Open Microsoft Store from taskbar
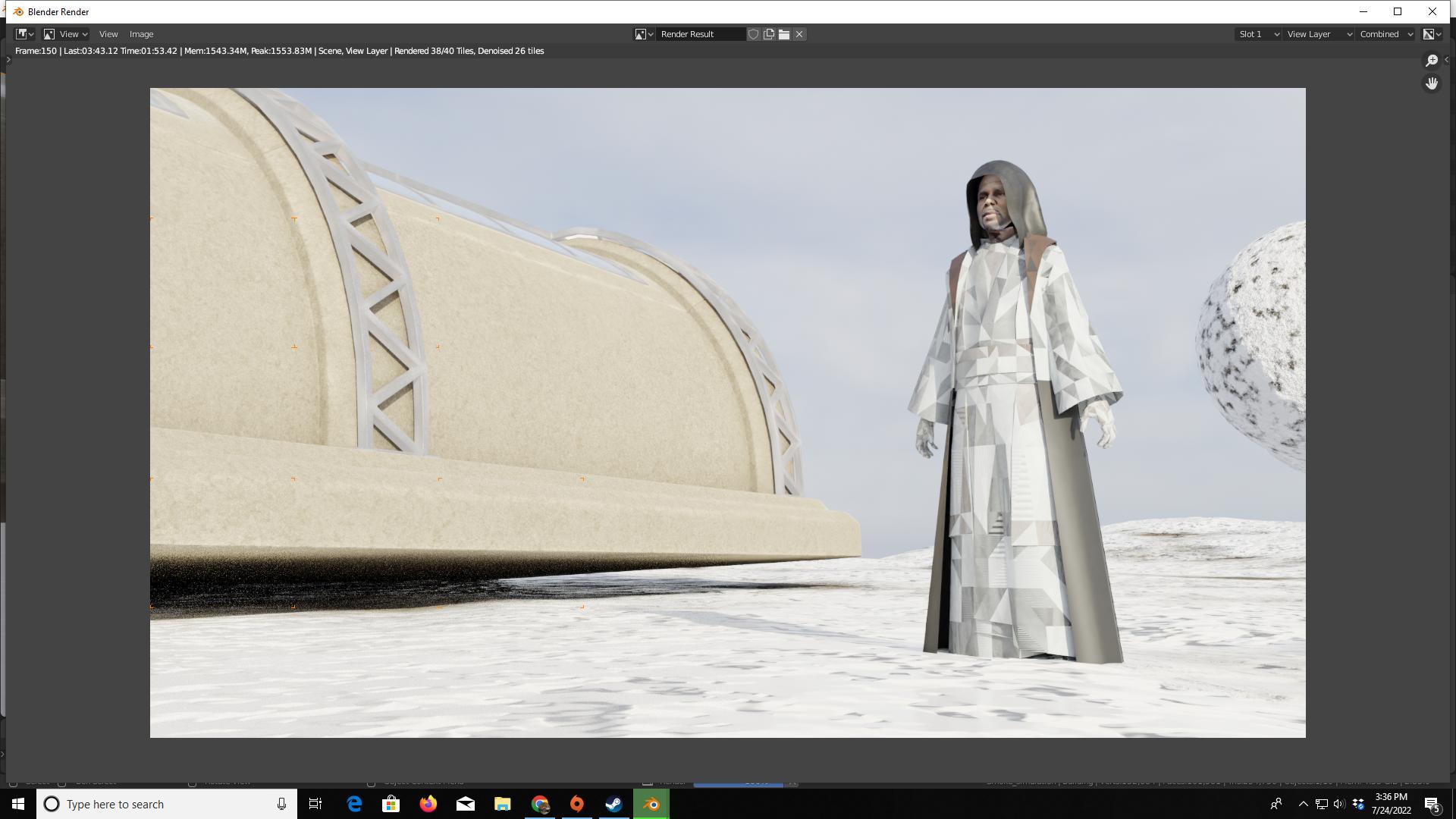The width and height of the screenshot is (1456, 819). pyautogui.click(x=391, y=804)
